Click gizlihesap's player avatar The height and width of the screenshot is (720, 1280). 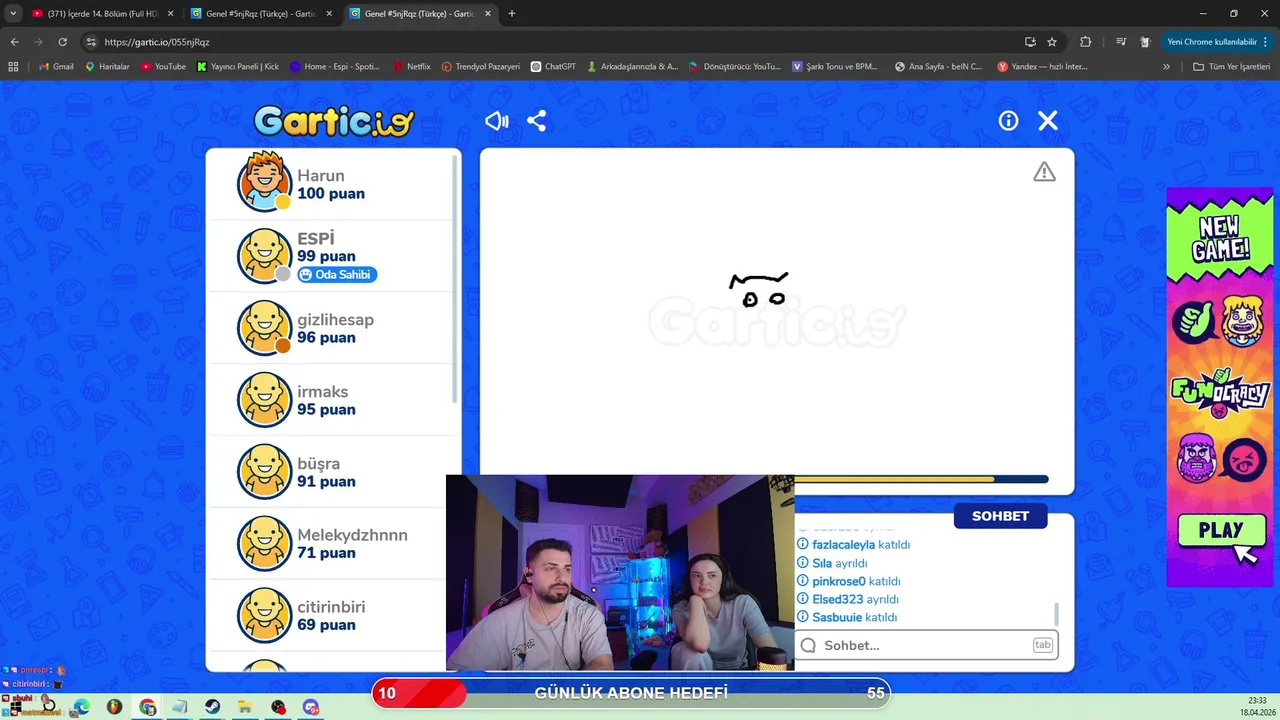(264, 328)
